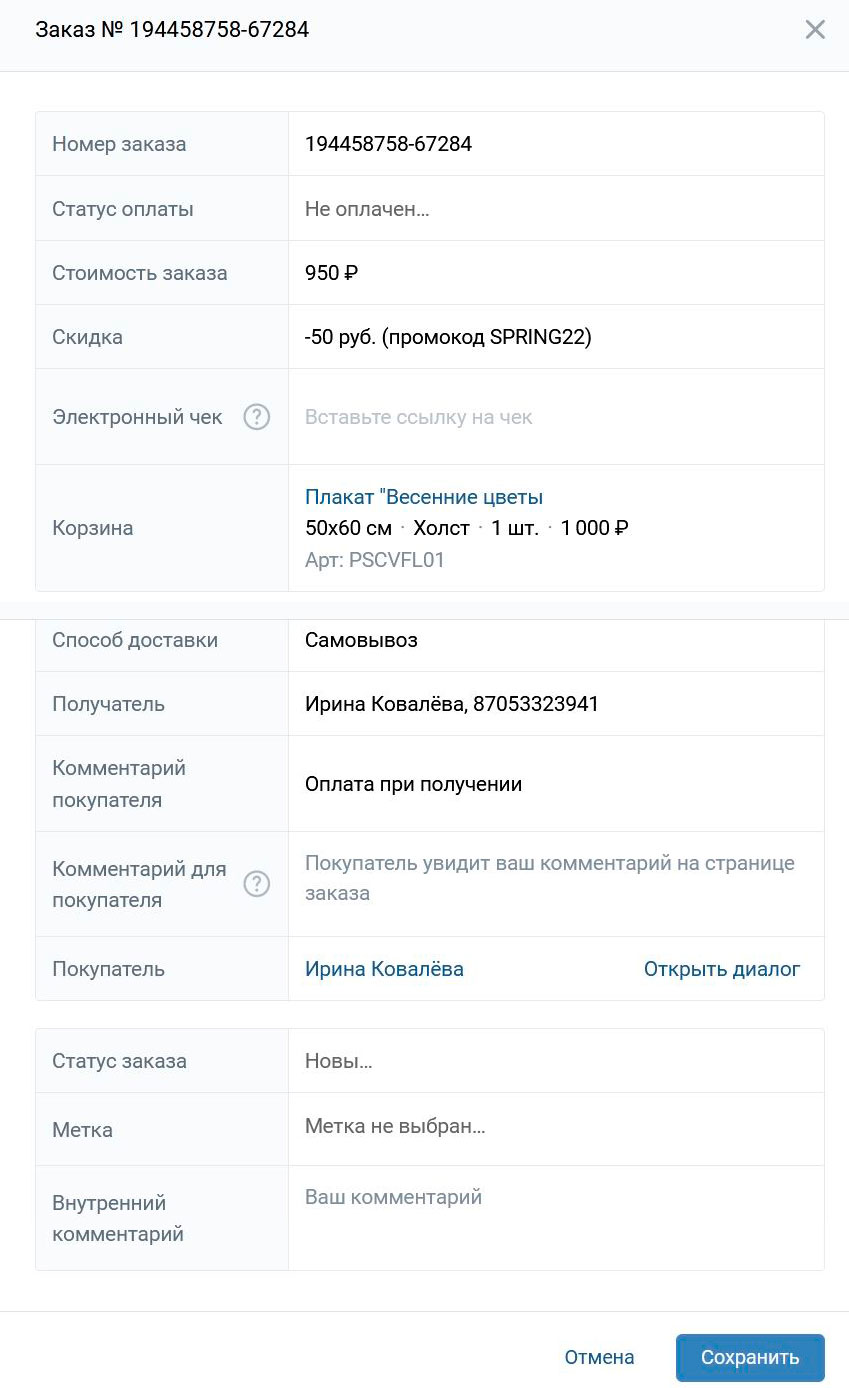Open the Плакат "Весенние цветы product link

(x=424, y=497)
